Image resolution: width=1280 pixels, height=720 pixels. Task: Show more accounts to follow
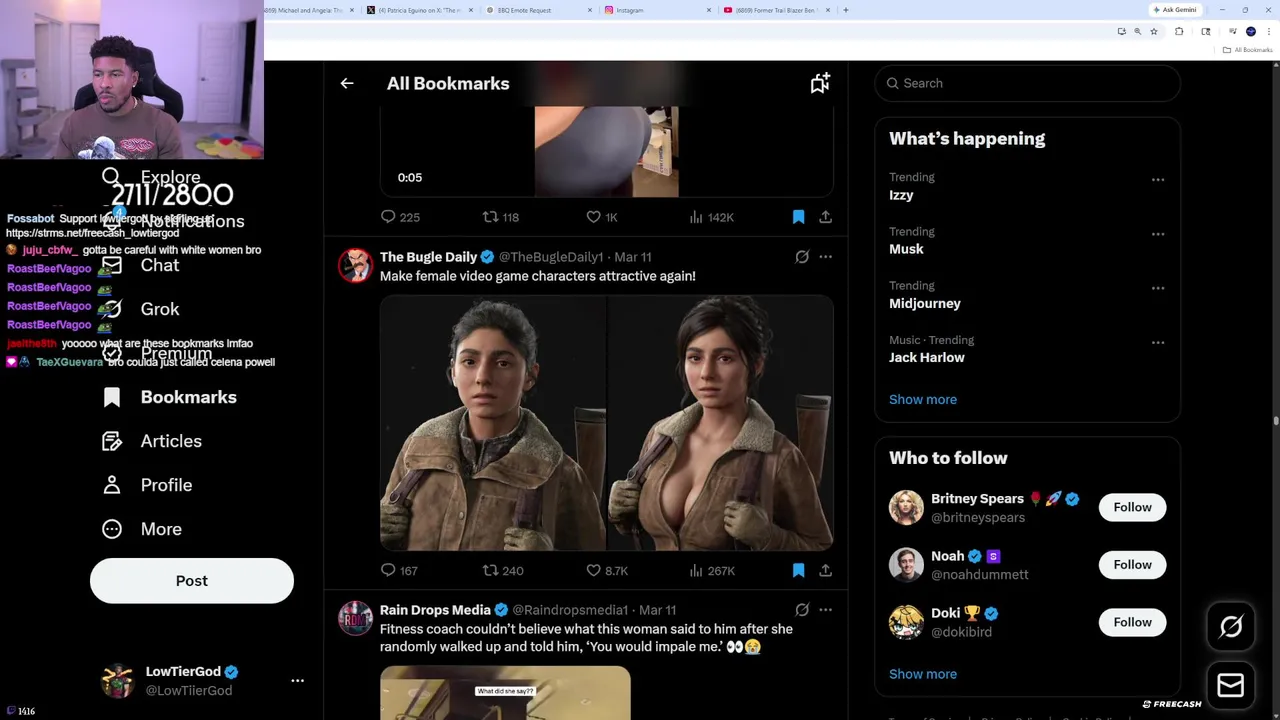923,674
